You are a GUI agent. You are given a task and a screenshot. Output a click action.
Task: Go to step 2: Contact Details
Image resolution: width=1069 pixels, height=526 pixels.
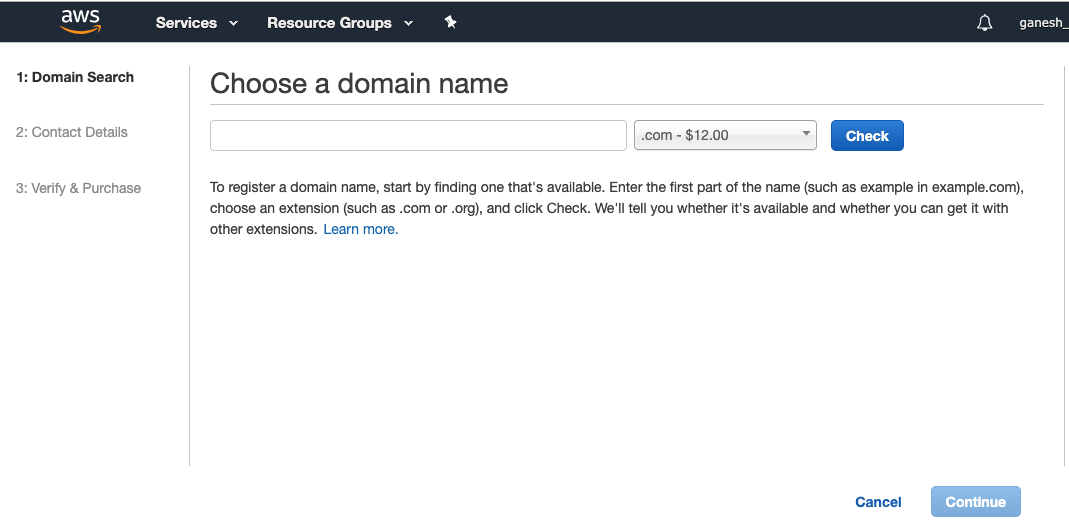point(72,132)
